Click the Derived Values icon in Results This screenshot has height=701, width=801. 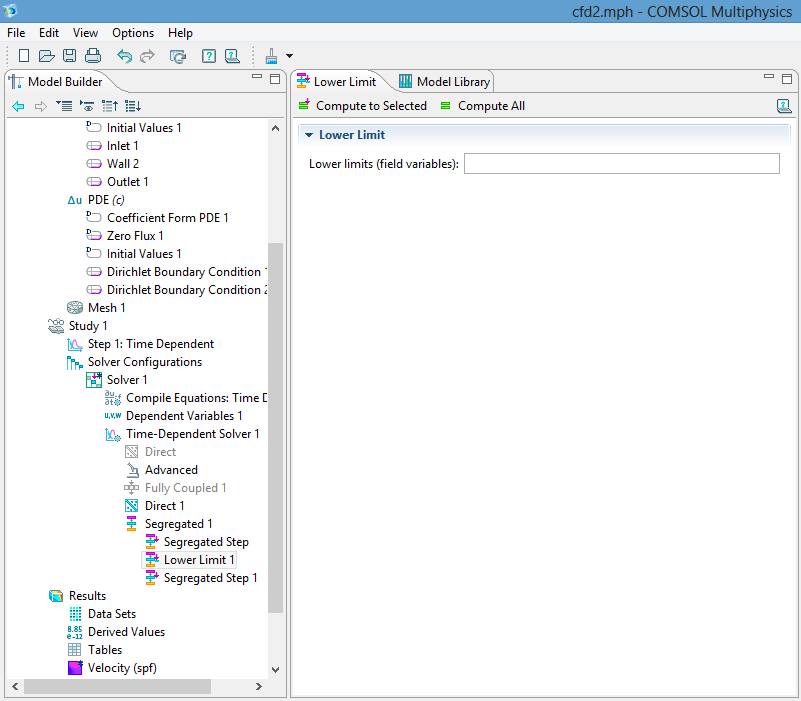point(75,632)
